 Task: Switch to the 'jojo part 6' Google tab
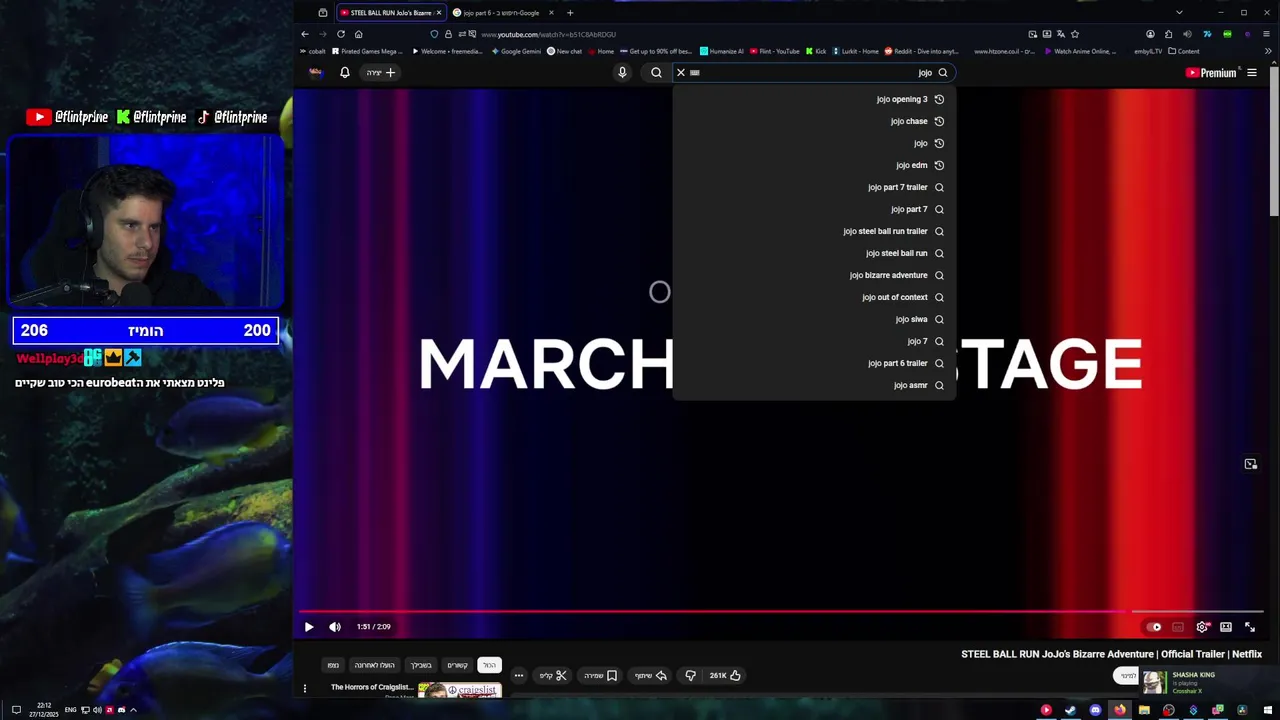[501, 13]
